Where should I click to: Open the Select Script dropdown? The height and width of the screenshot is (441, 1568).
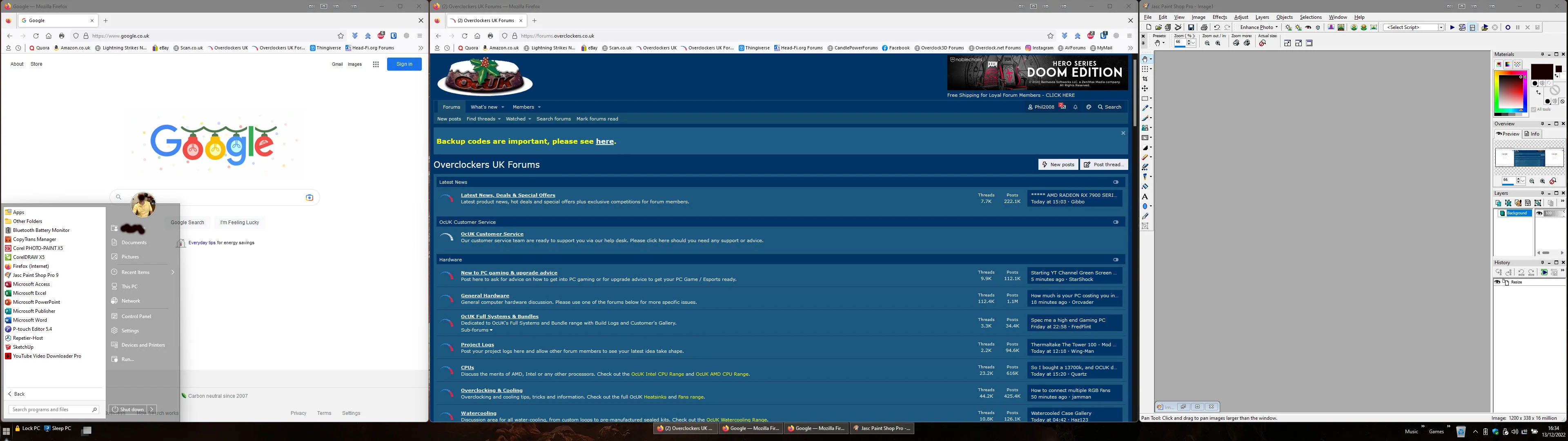click(1441, 27)
